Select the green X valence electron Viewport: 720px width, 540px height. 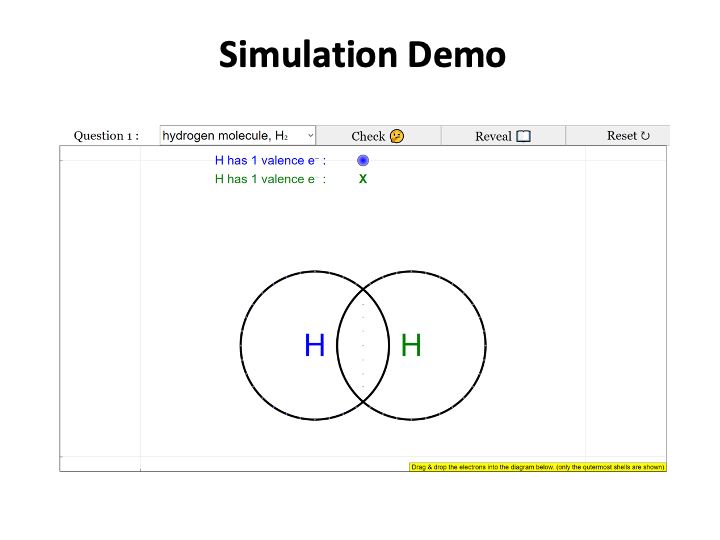coord(363,179)
